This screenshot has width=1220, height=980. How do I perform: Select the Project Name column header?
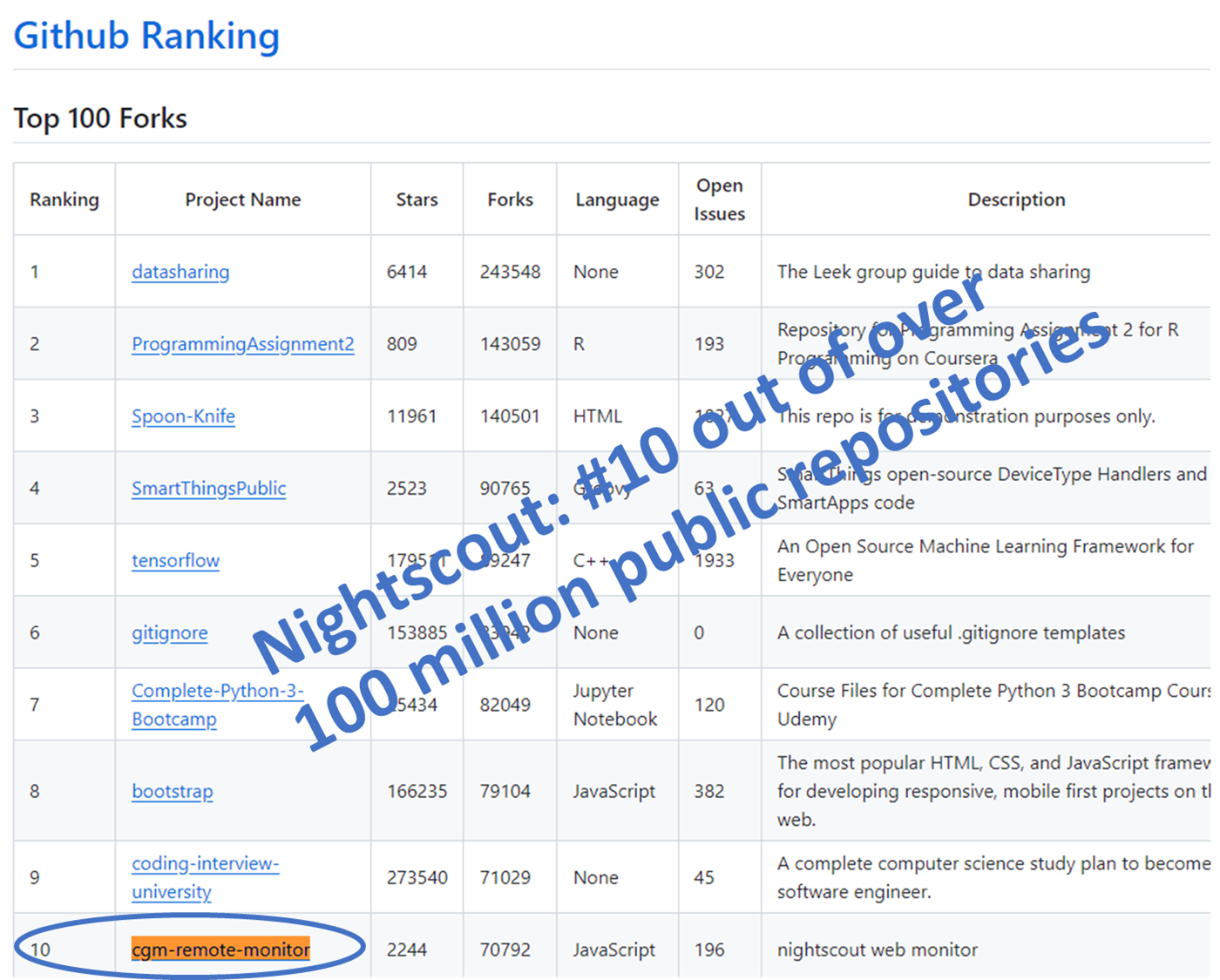tap(242, 199)
